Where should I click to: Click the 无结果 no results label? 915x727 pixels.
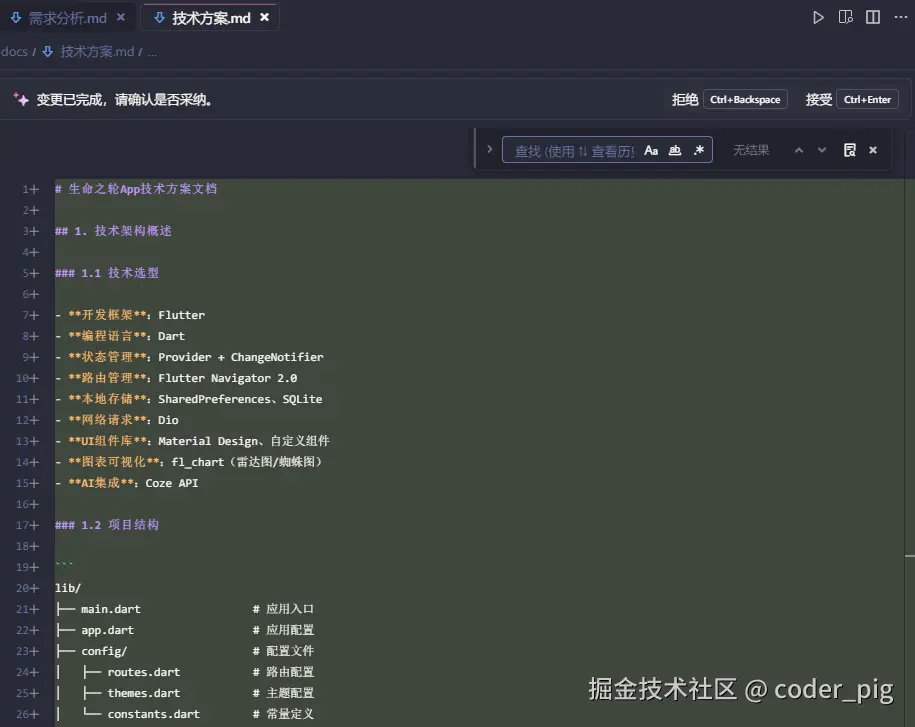[x=751, y=150]
